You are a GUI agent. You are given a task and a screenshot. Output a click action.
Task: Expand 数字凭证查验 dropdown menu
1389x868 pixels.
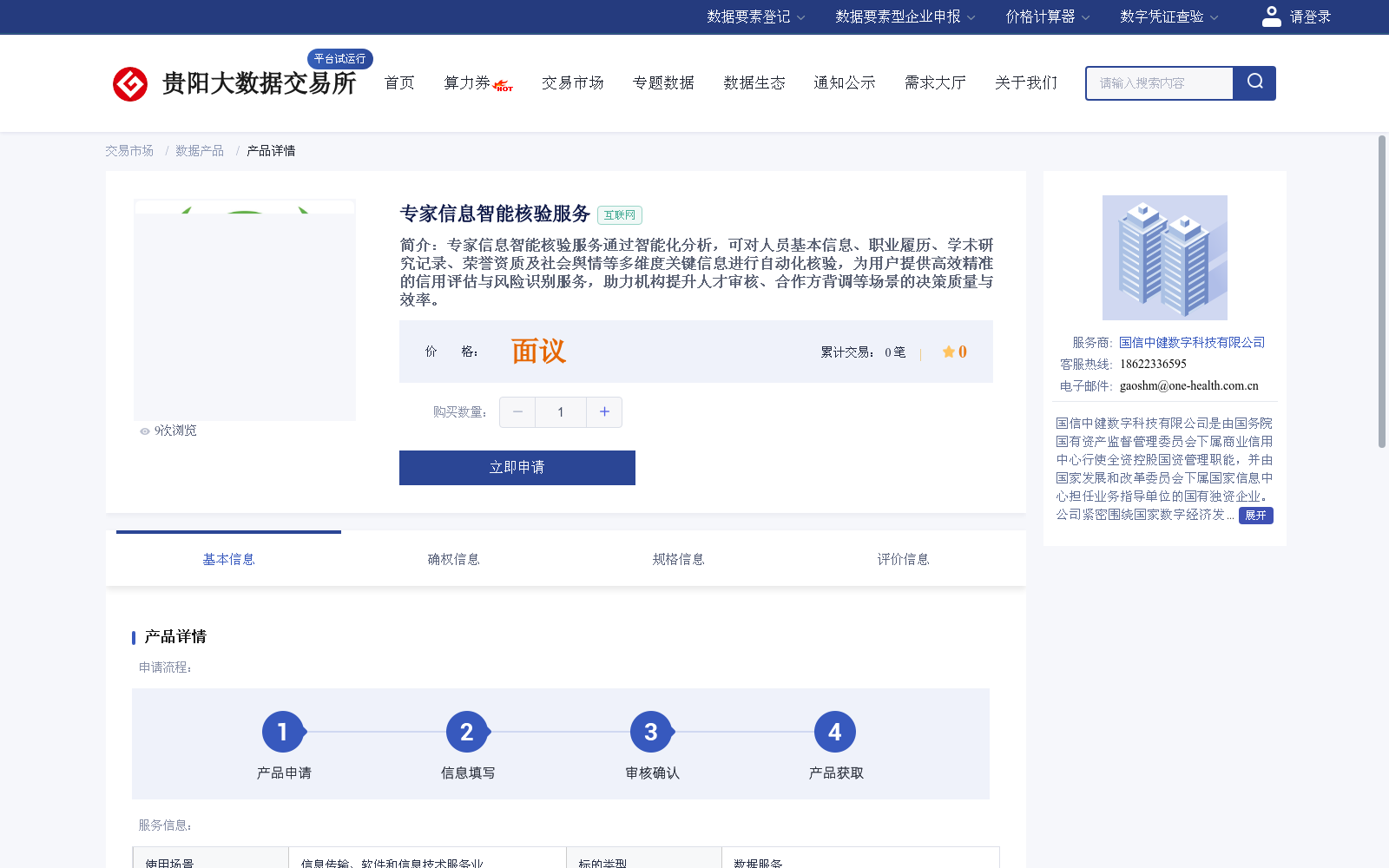point(1169,16)
